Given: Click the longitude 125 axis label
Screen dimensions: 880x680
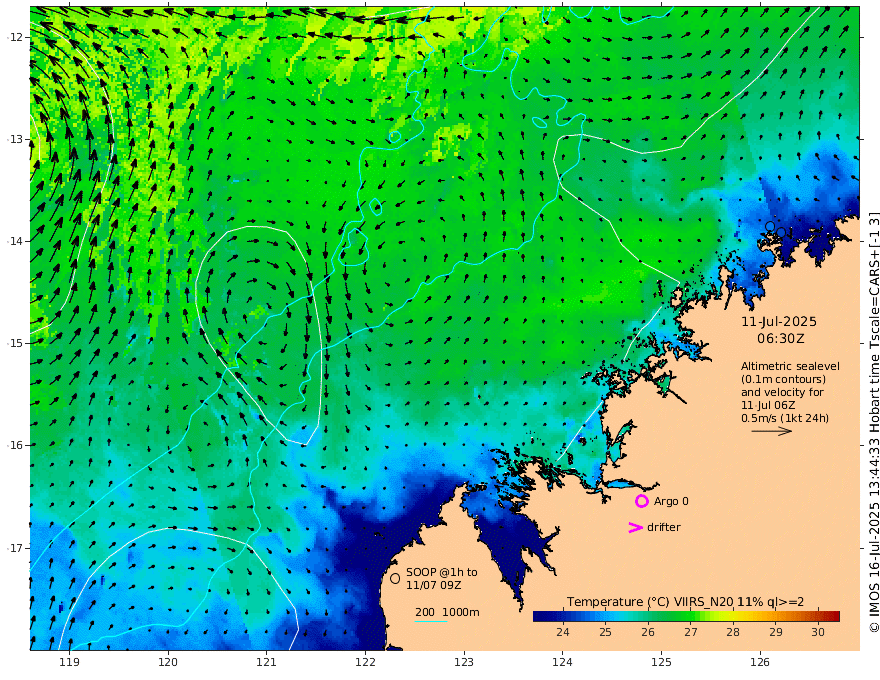Looking at the screenshot, I should [661, 662].
